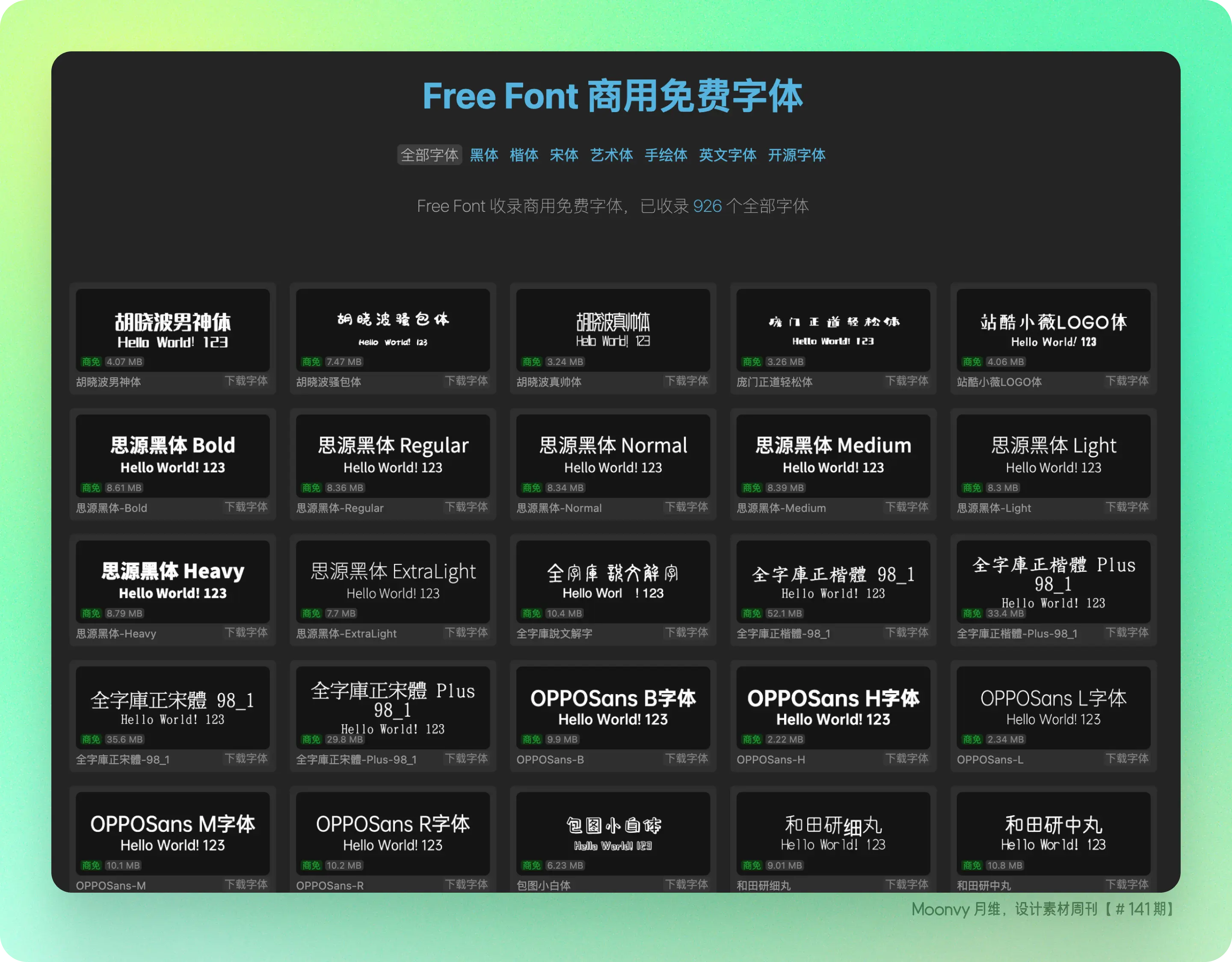
Task: Download 庞门正道轻松体 via 下载字体
Action: click(x=906, y=381)
